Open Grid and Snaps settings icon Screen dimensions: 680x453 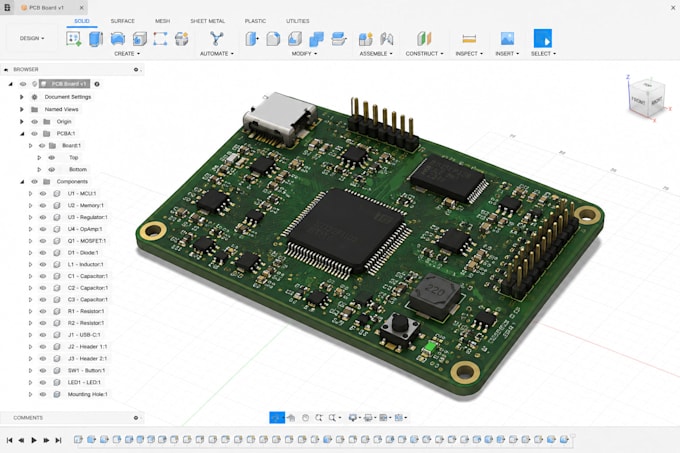tap(383, 417)
